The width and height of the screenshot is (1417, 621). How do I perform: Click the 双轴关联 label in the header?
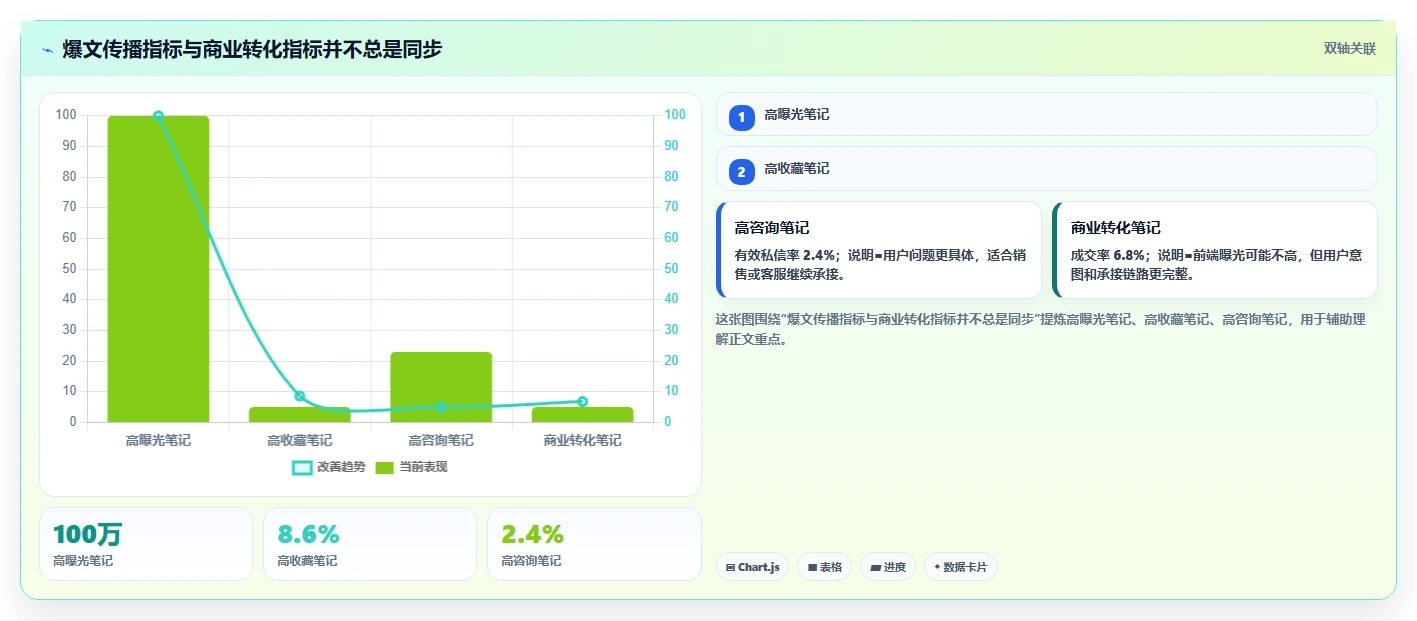1350,49
